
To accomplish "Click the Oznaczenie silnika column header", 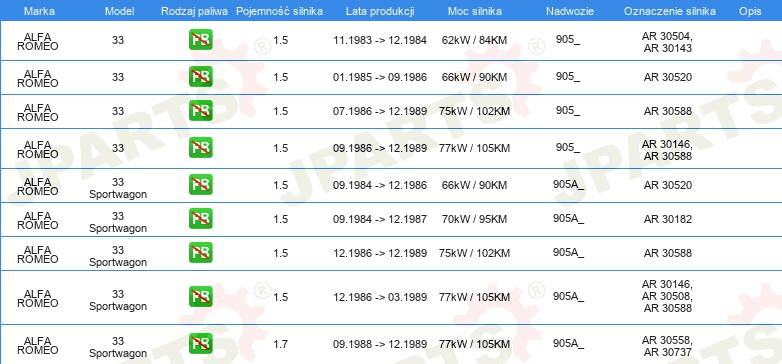I will click(x=670, y=11).
